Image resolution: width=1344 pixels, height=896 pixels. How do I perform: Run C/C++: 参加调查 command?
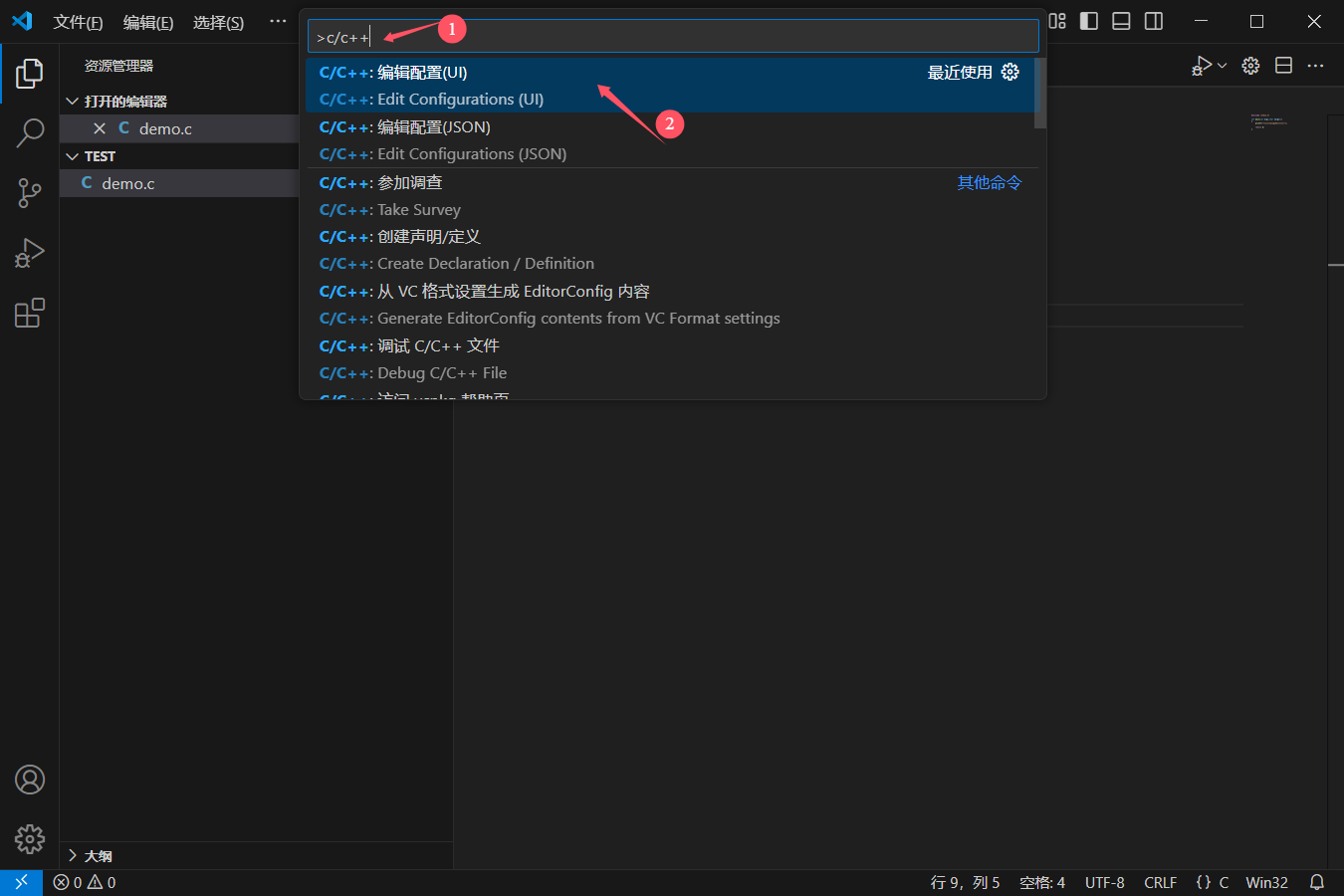(669, 196)
